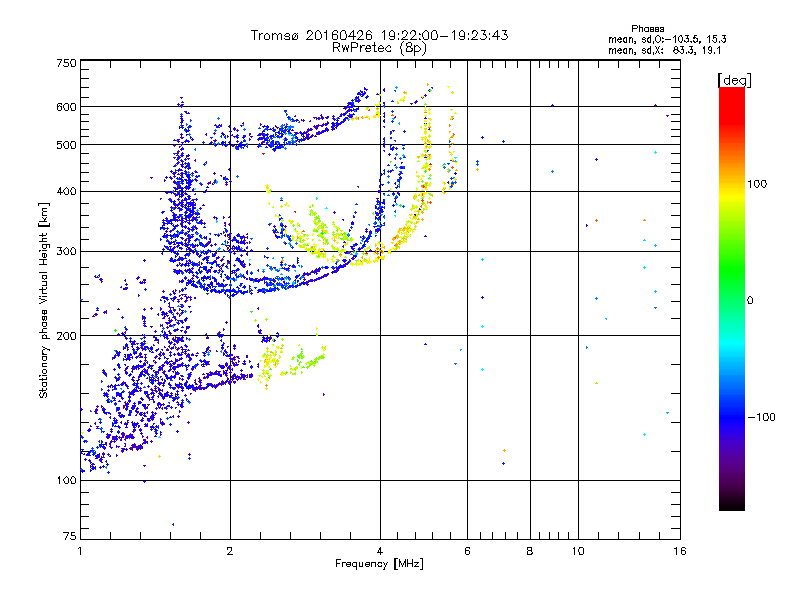Viewport: 800px width, 600px height.
Task: Click the frequency axis tick '4'
Action: 380,551
